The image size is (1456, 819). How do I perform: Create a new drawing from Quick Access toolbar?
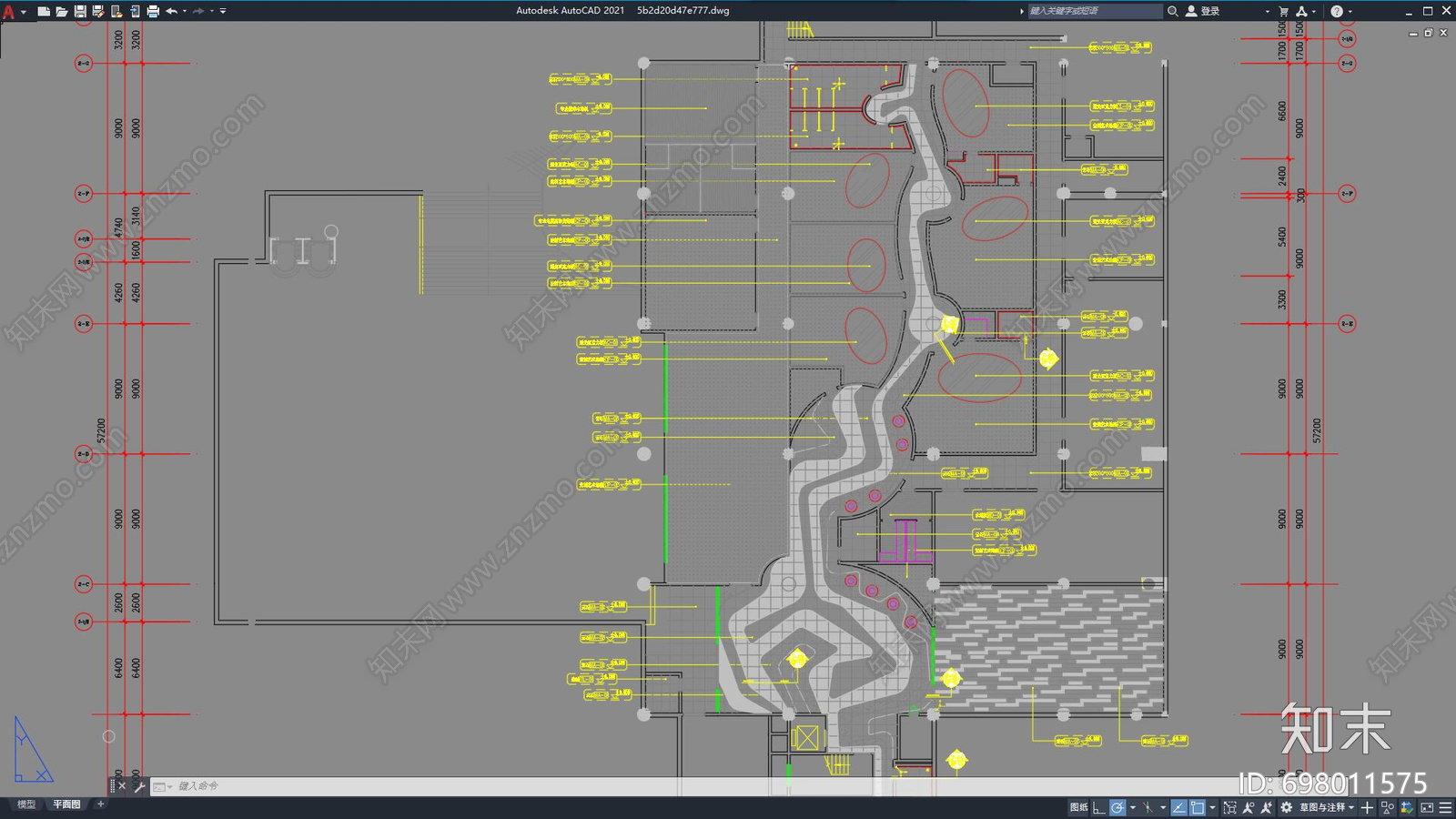point(44,12)
